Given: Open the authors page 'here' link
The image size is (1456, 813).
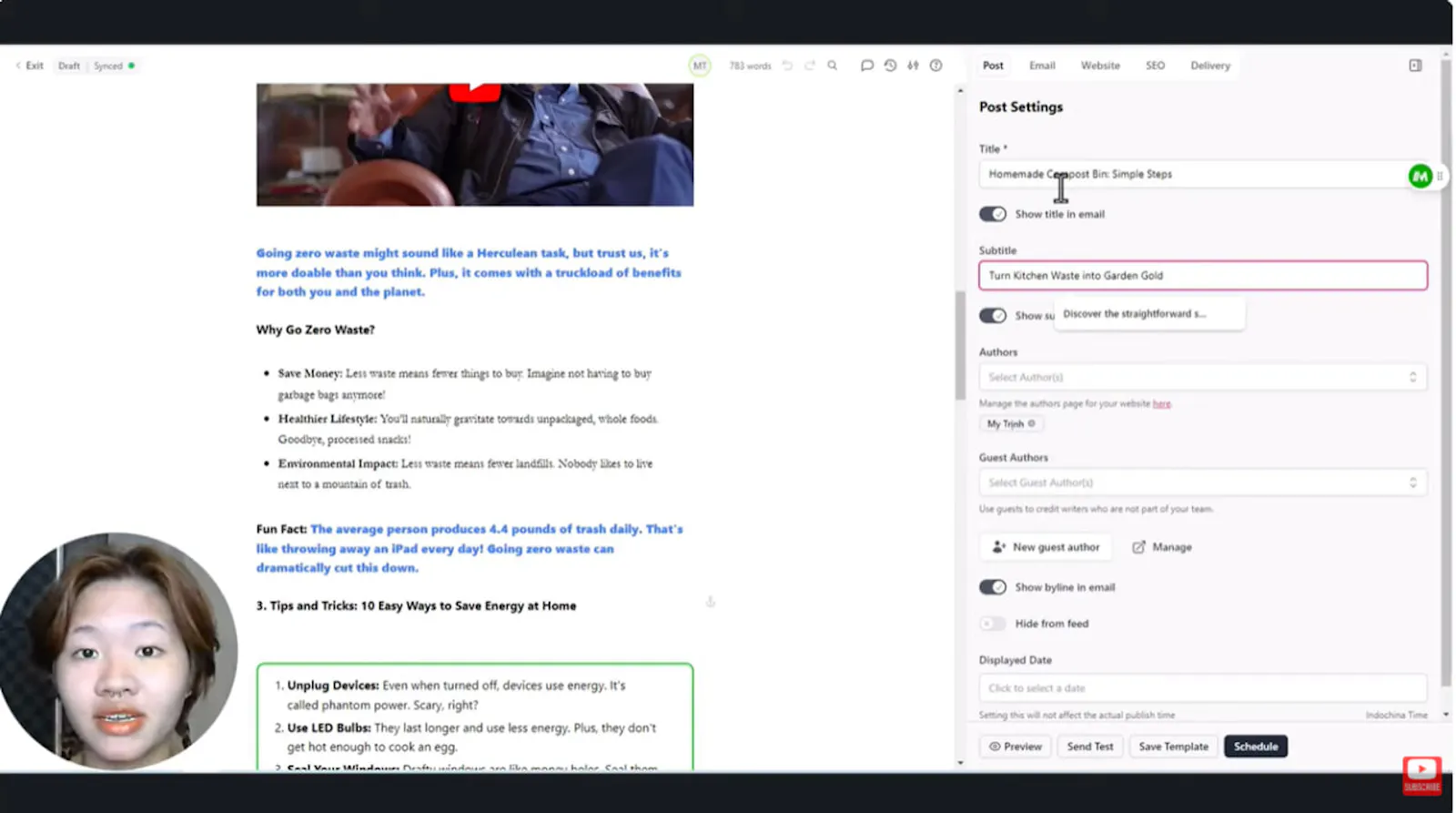Looking at the screenshot, I should pyautogui.click(x=1162, y=403).
